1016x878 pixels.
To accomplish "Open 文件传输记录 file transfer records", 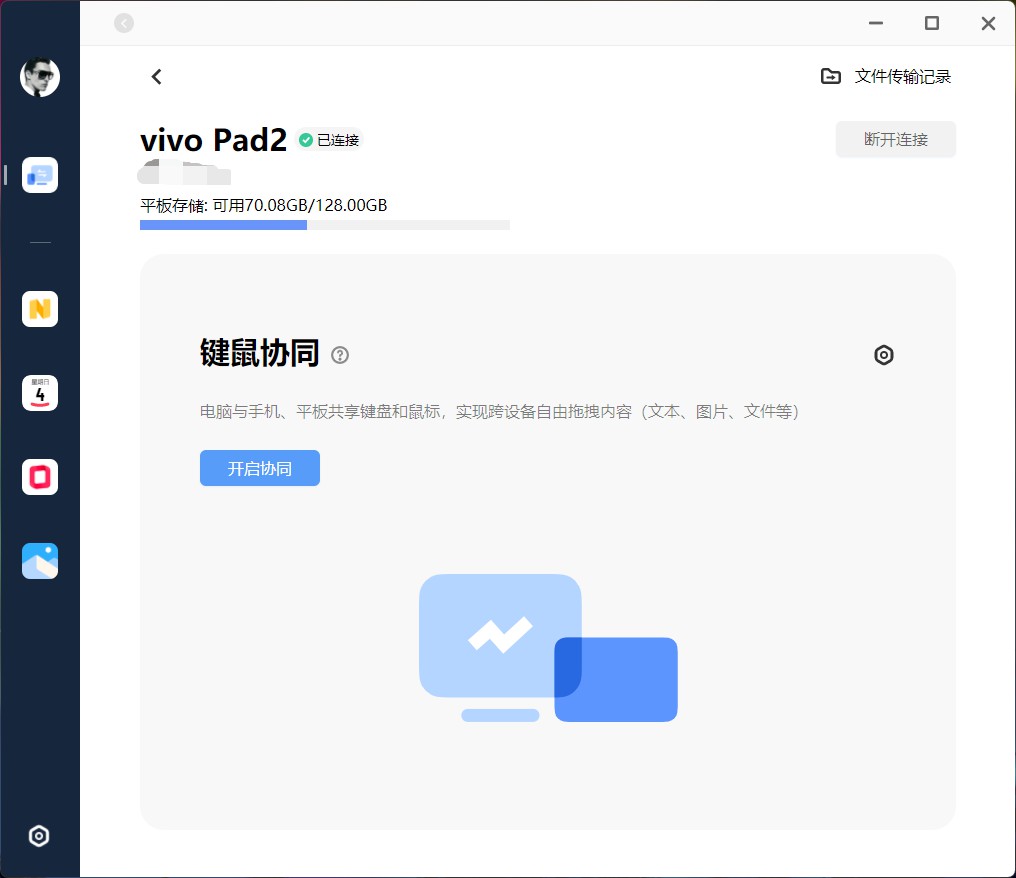I will [x=903, y=76].
